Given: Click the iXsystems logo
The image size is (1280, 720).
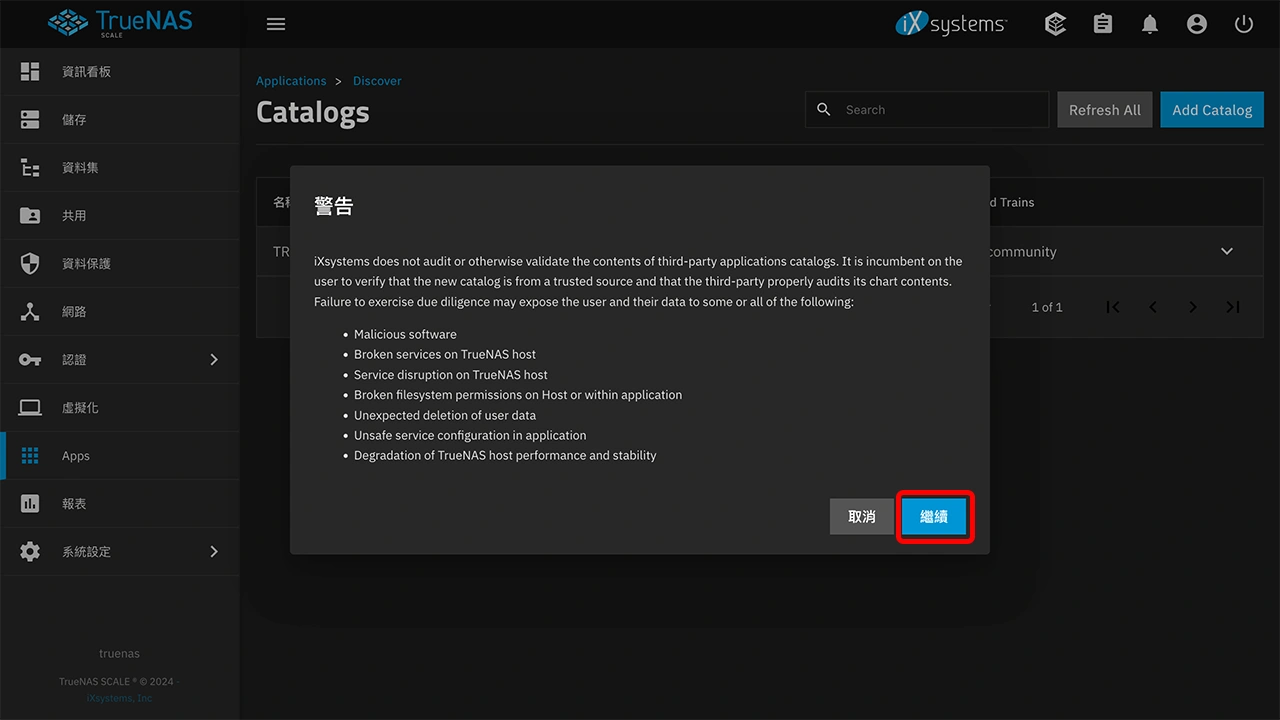Looking at the screenshot, I should 951,24.
